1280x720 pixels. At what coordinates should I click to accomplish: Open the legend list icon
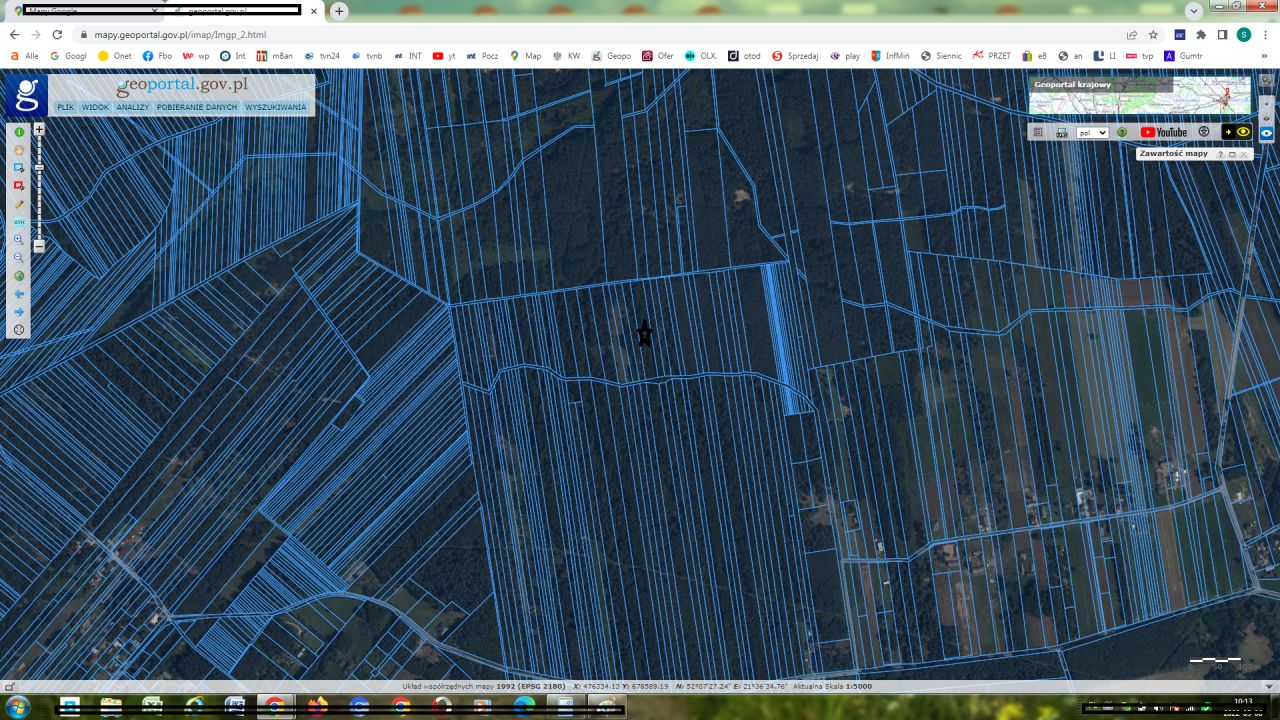coord(1038,132)
